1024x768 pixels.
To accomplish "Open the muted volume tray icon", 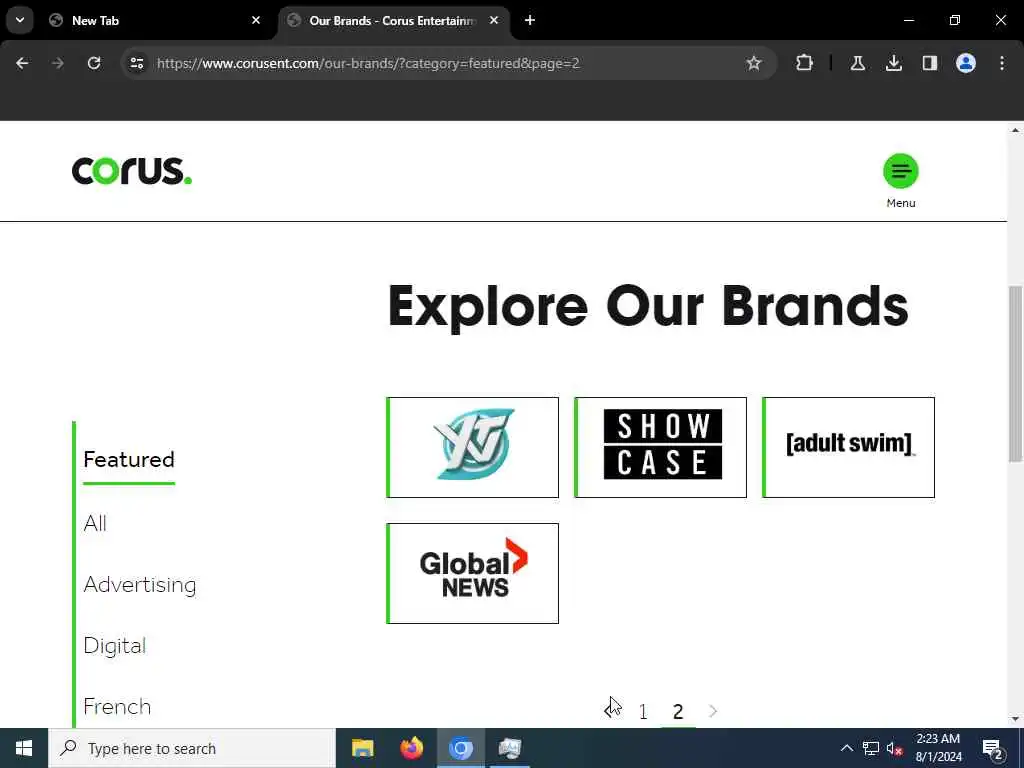I will click(x=895, y=748).
